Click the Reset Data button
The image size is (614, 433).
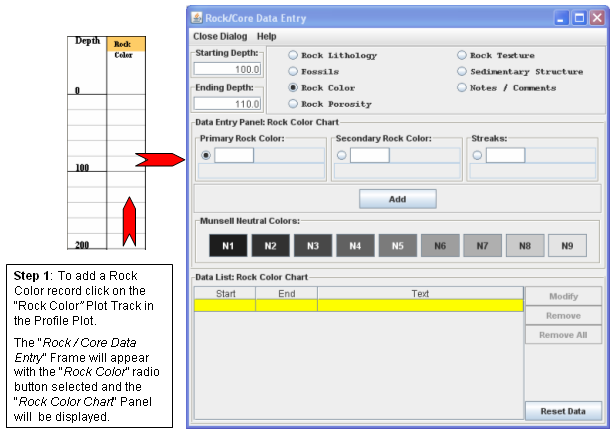[563, 411]
